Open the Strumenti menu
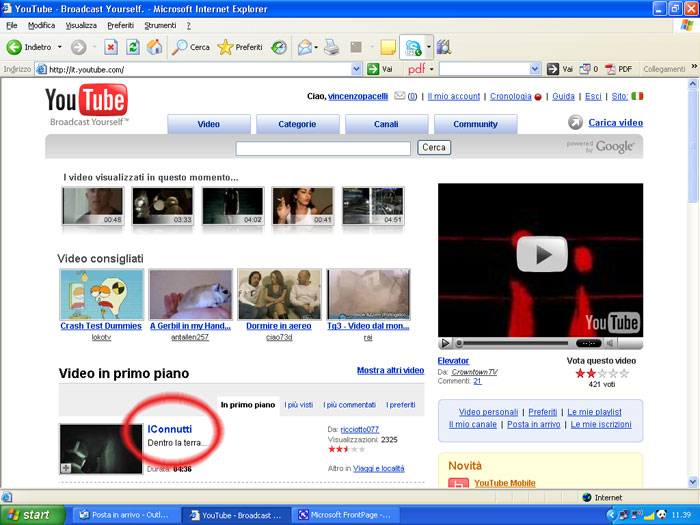Screen dimensions: 700x525 (x=160, y=25)
